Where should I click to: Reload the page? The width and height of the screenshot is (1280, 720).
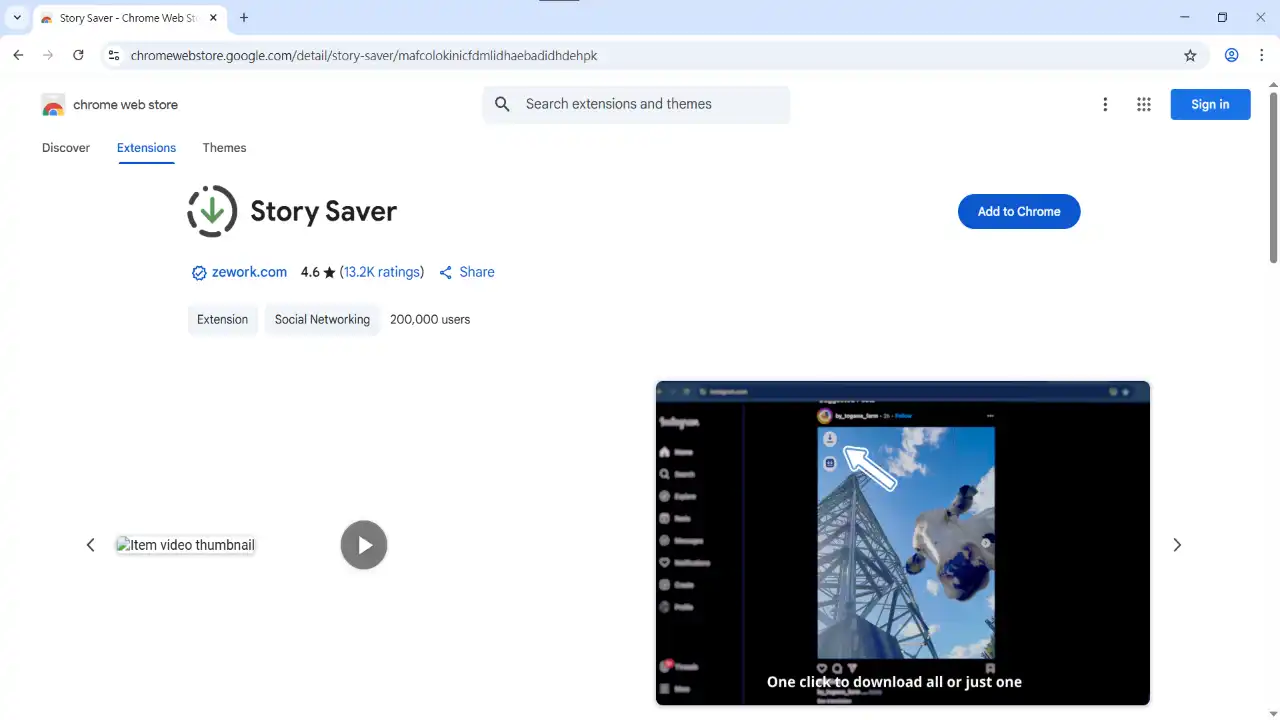point(78,55)
